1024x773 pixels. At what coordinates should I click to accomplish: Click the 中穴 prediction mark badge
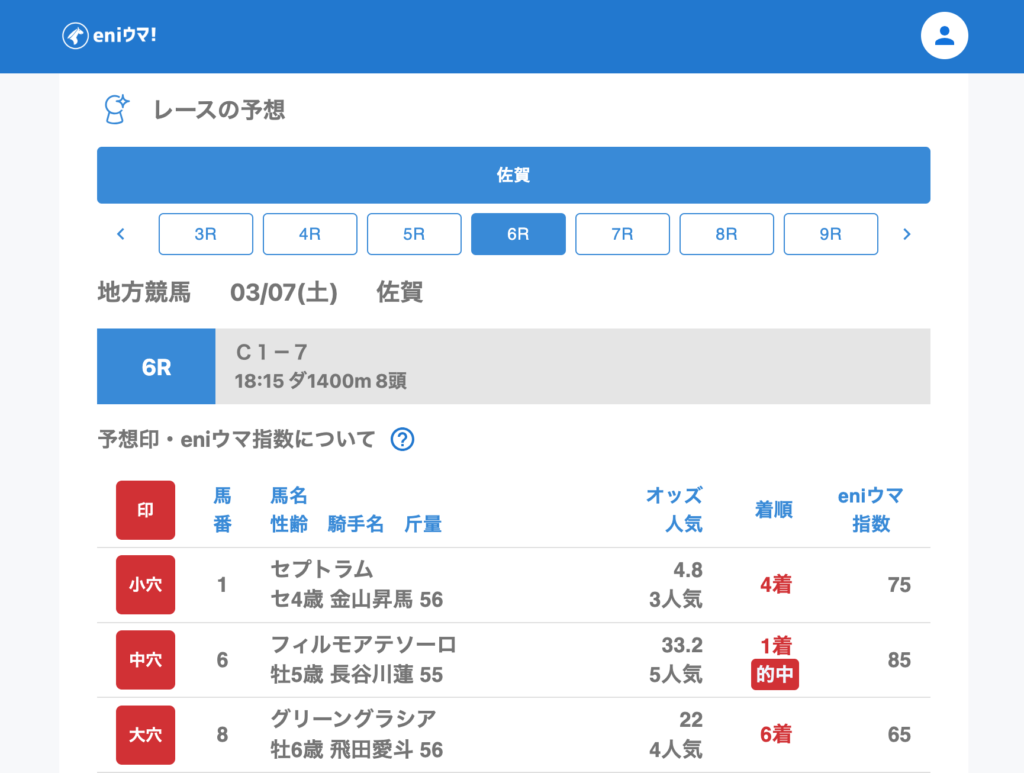tap(145, 660)
